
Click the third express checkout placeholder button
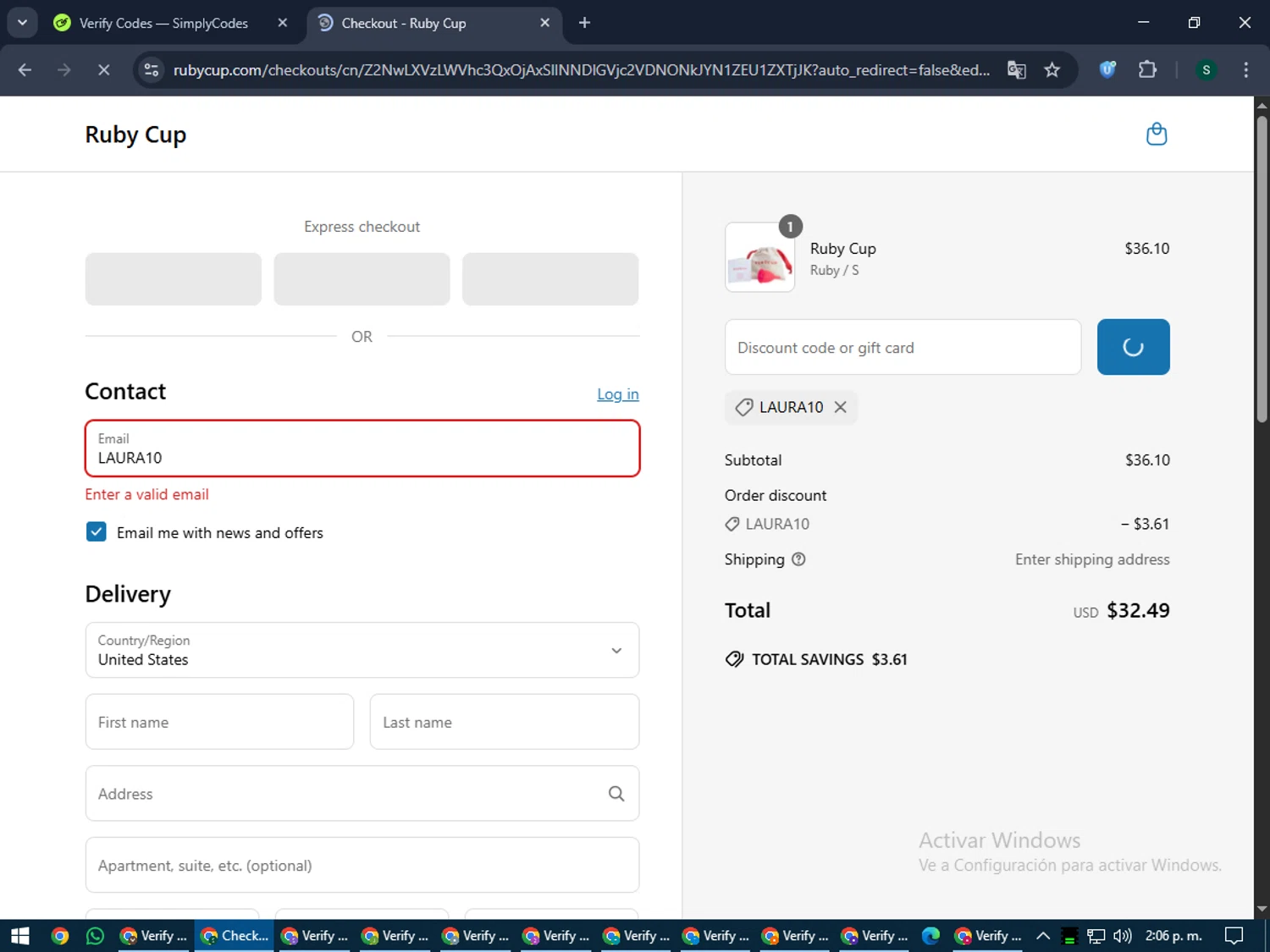(x=550, y=279)
